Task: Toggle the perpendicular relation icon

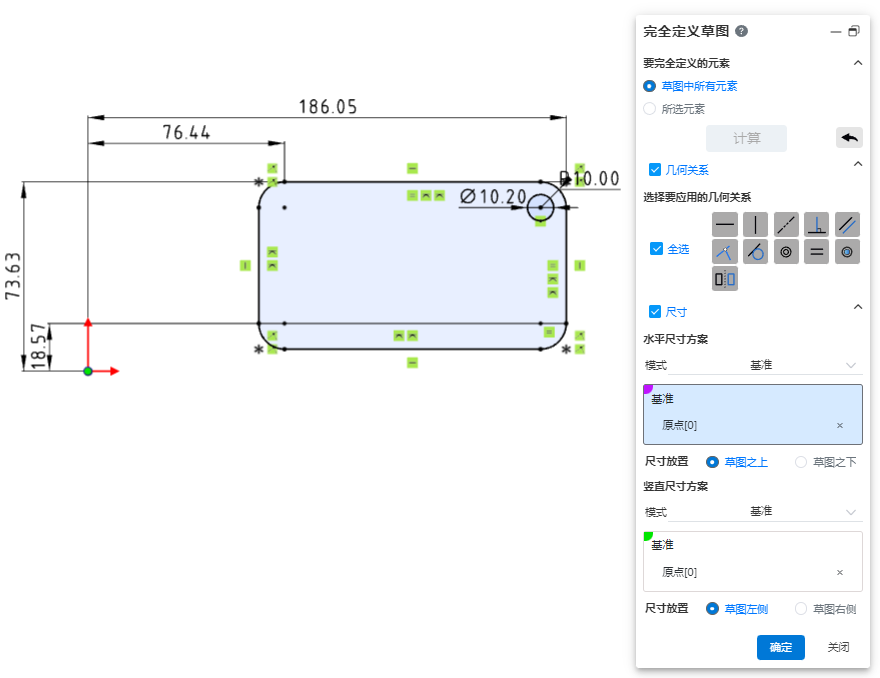Action: (817, 225)
